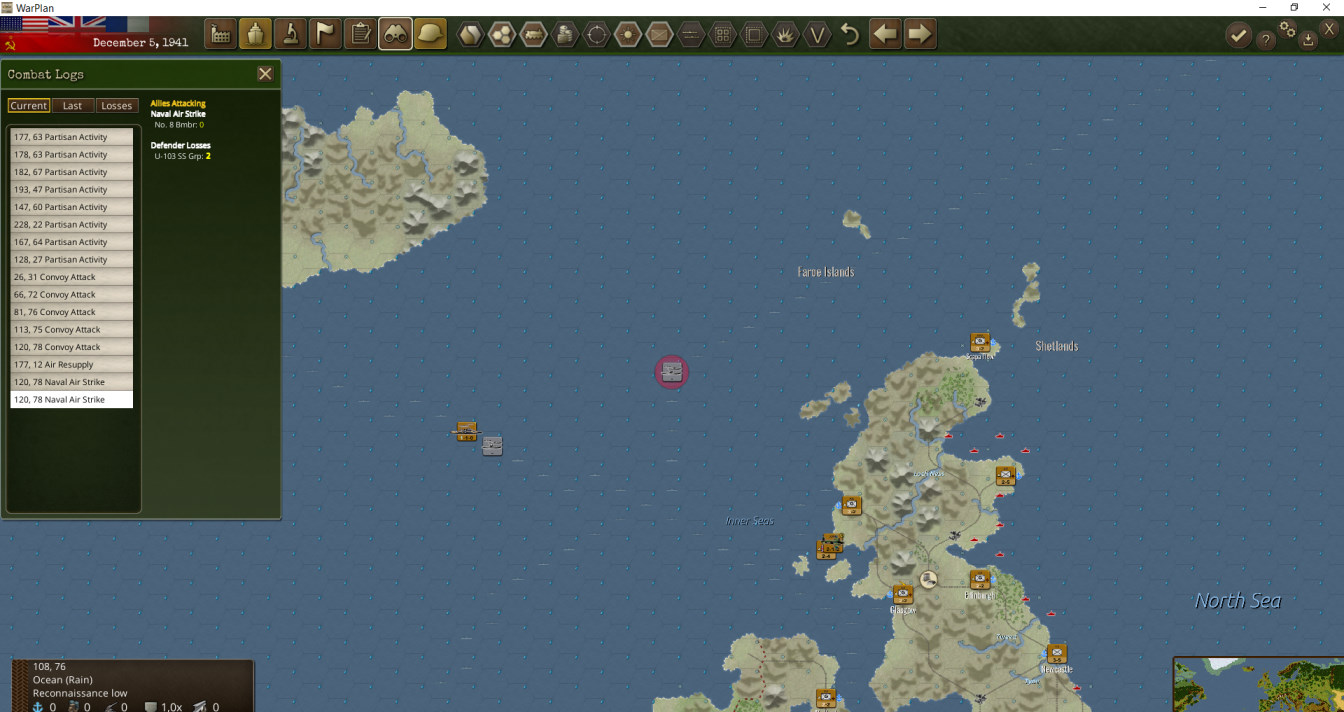Select log entry 81, 76 Convoy Attack

71,312
